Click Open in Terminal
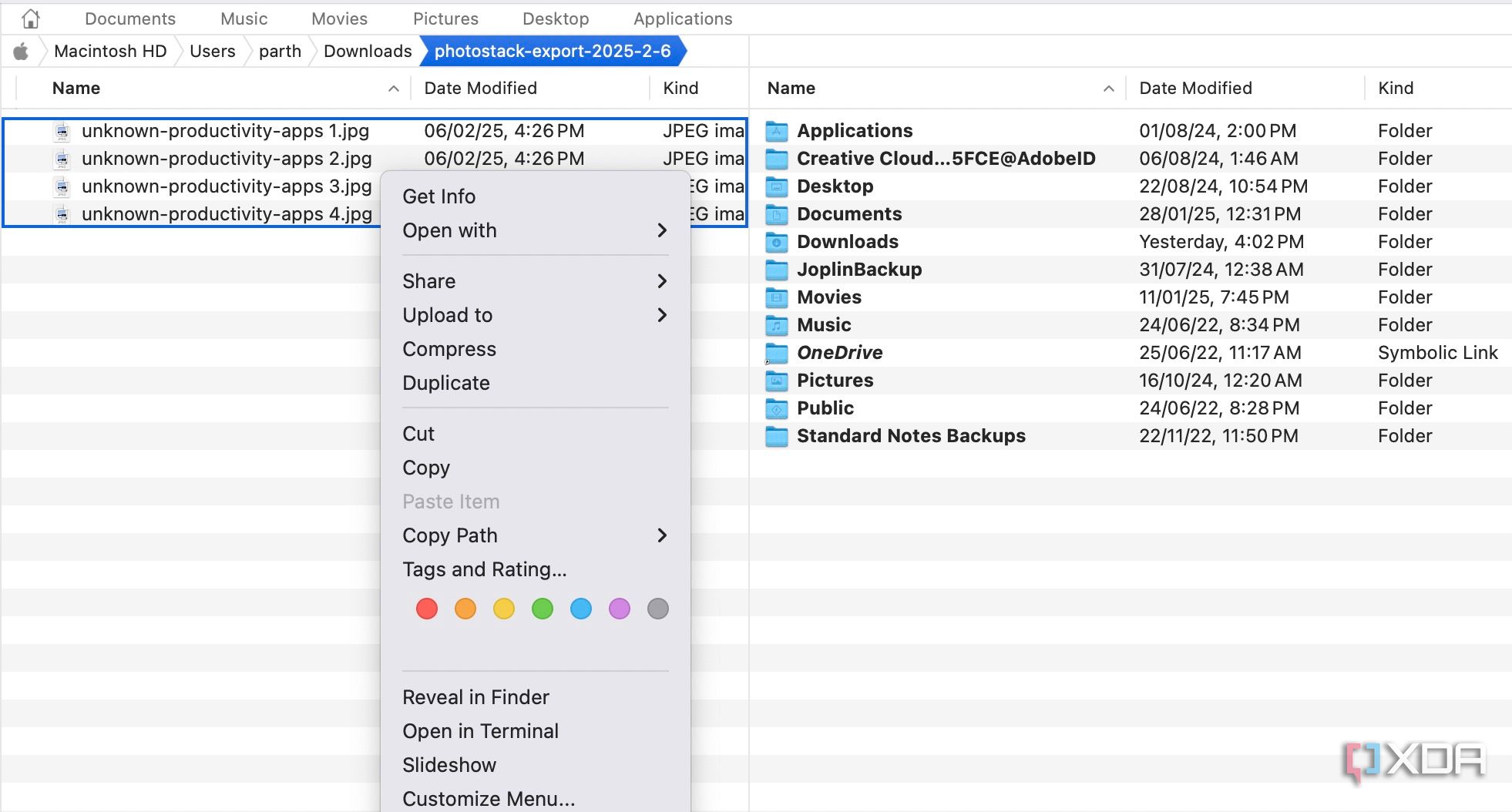The image size is (1512, 812). [x=480, y=730]
